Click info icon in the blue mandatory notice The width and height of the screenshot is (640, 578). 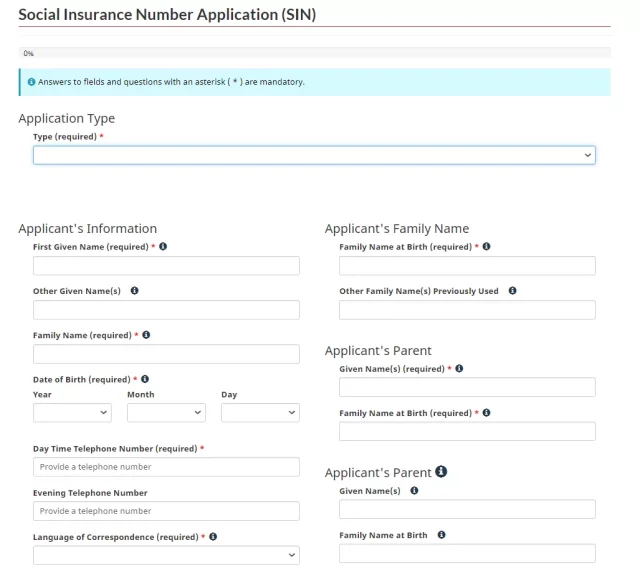[31, 82]
